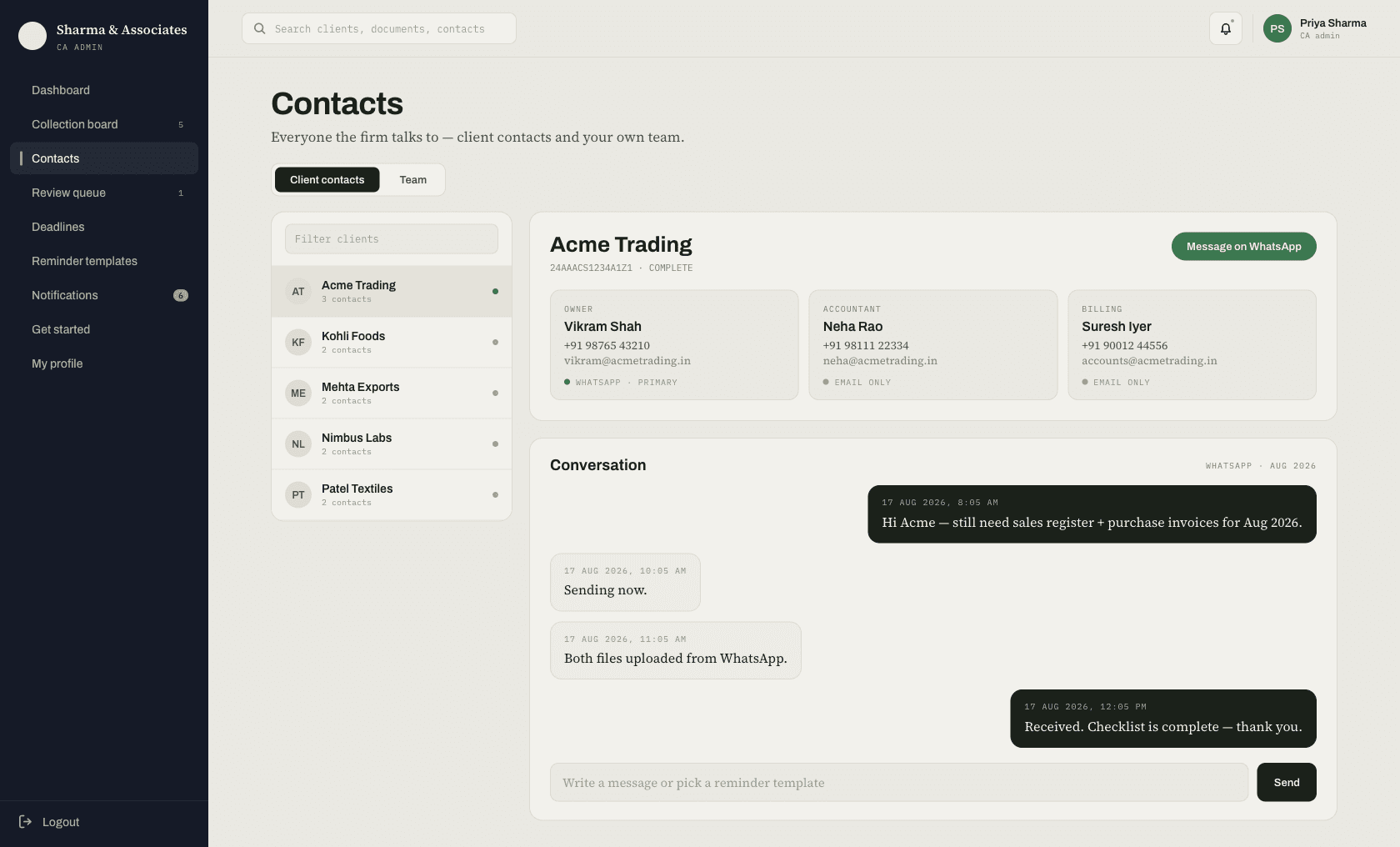Select Kohli Foods in the client list
The height and width of the screenshot is (847, 1400).
tap(392, 343)
